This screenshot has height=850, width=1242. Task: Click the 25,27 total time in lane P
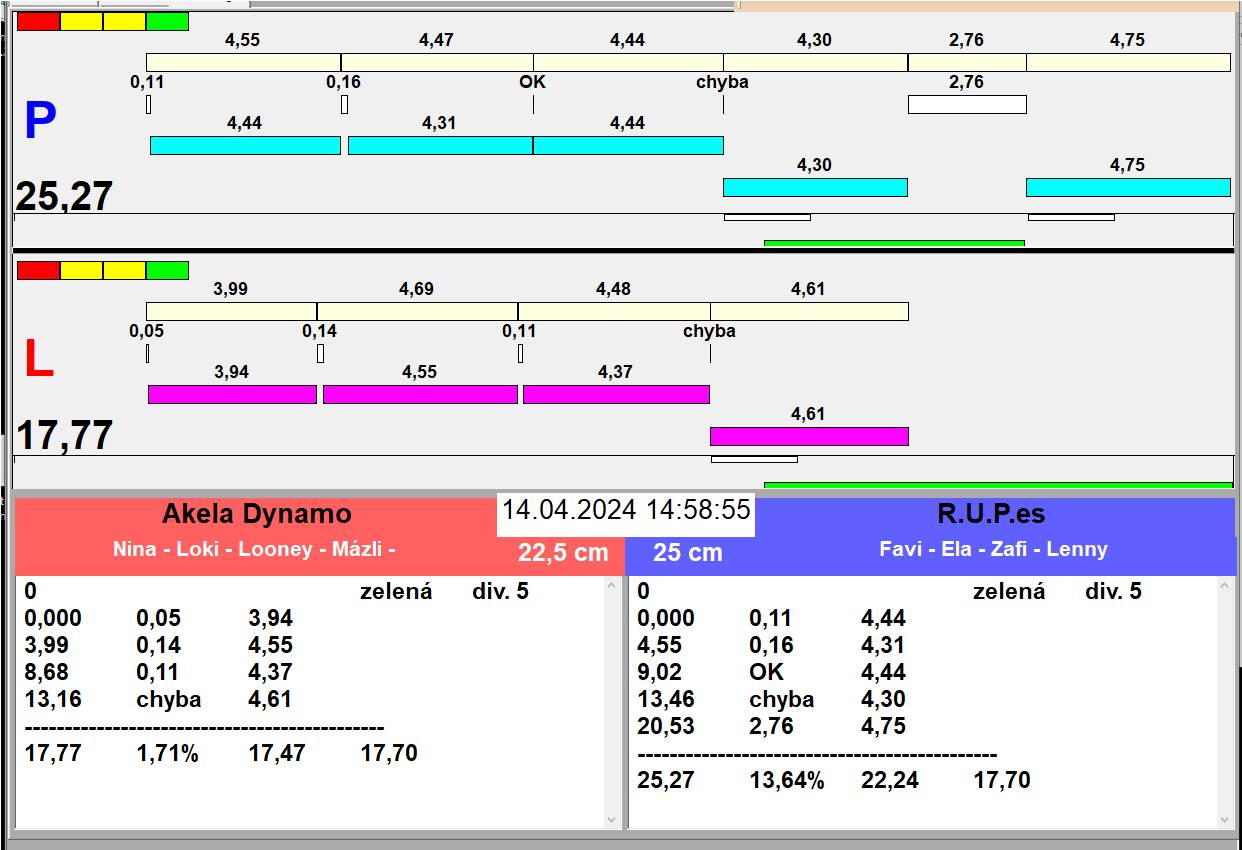pyautogui.click(x=64, y=197)
